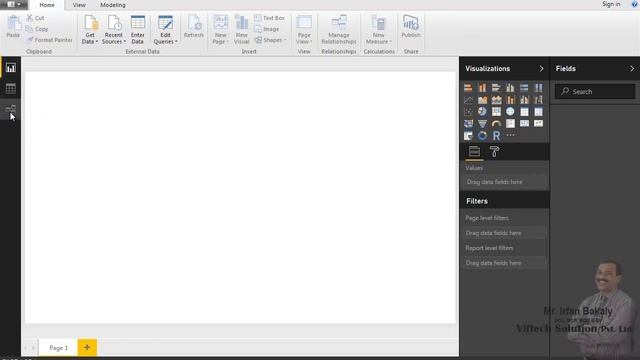Viewport: 640px width, 360px height.
Task: Select the Clustered column chart visual
Action: 510,87
